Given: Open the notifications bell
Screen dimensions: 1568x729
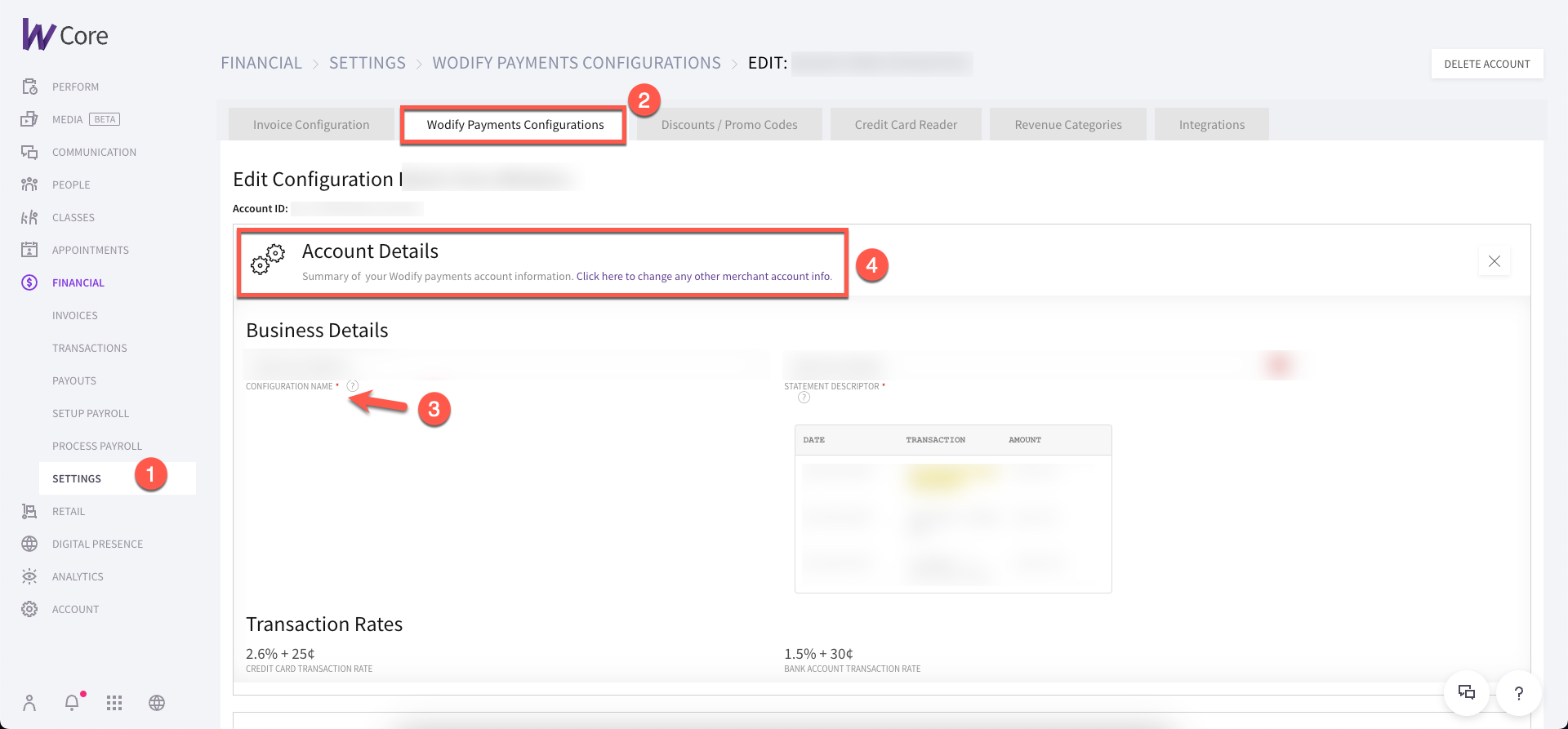Looking at the screenshot, I should pos(72,703).
